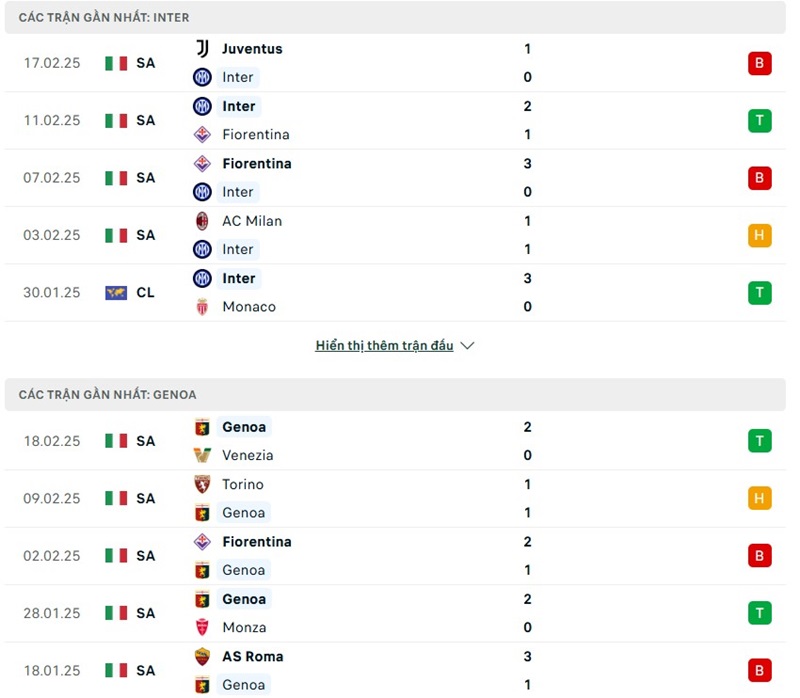Click the Venezia club logo
The height and width of the screenshot is (698, 800).
[204, 455]
